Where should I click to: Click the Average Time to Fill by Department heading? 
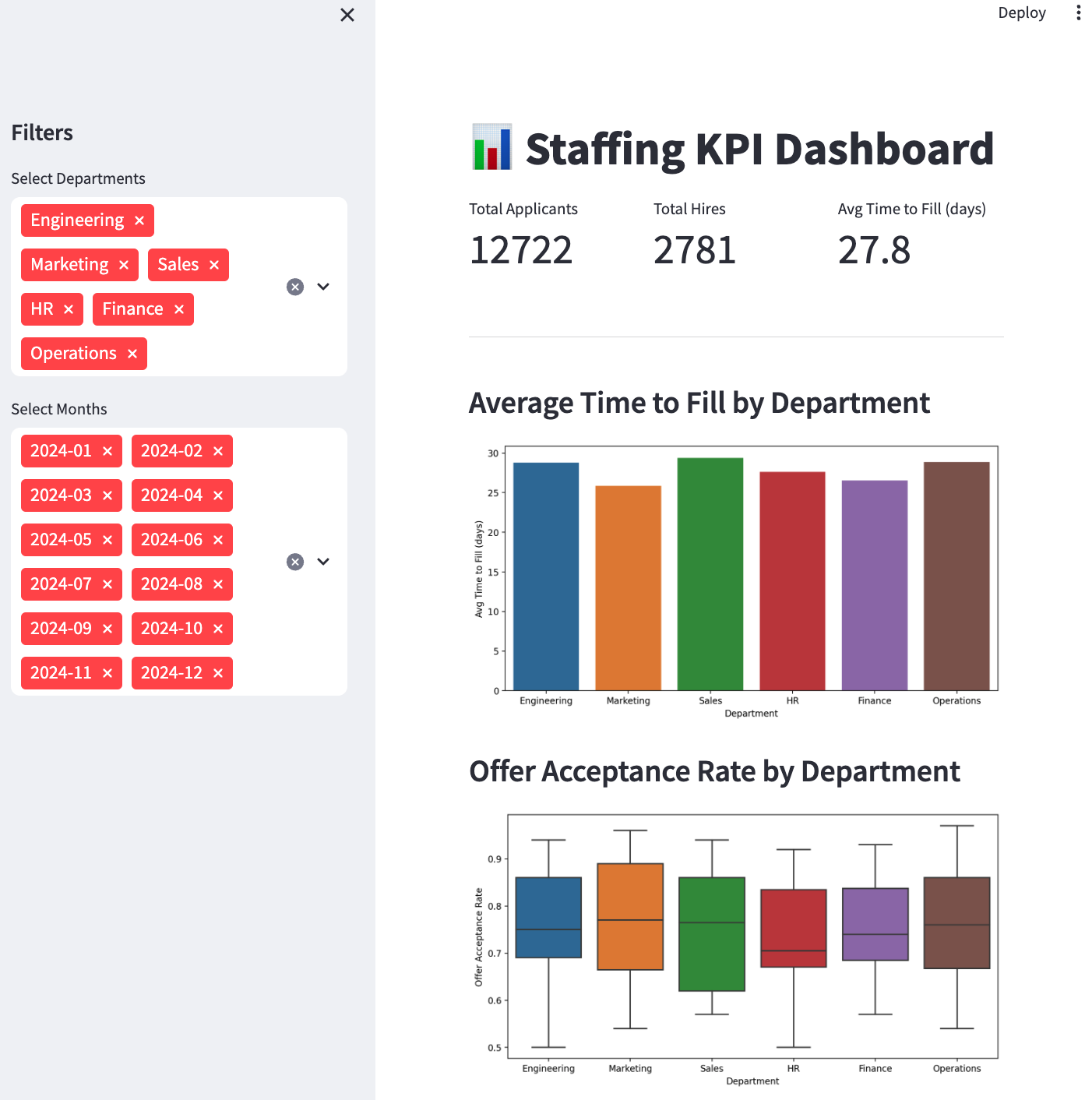click(699, 404)
